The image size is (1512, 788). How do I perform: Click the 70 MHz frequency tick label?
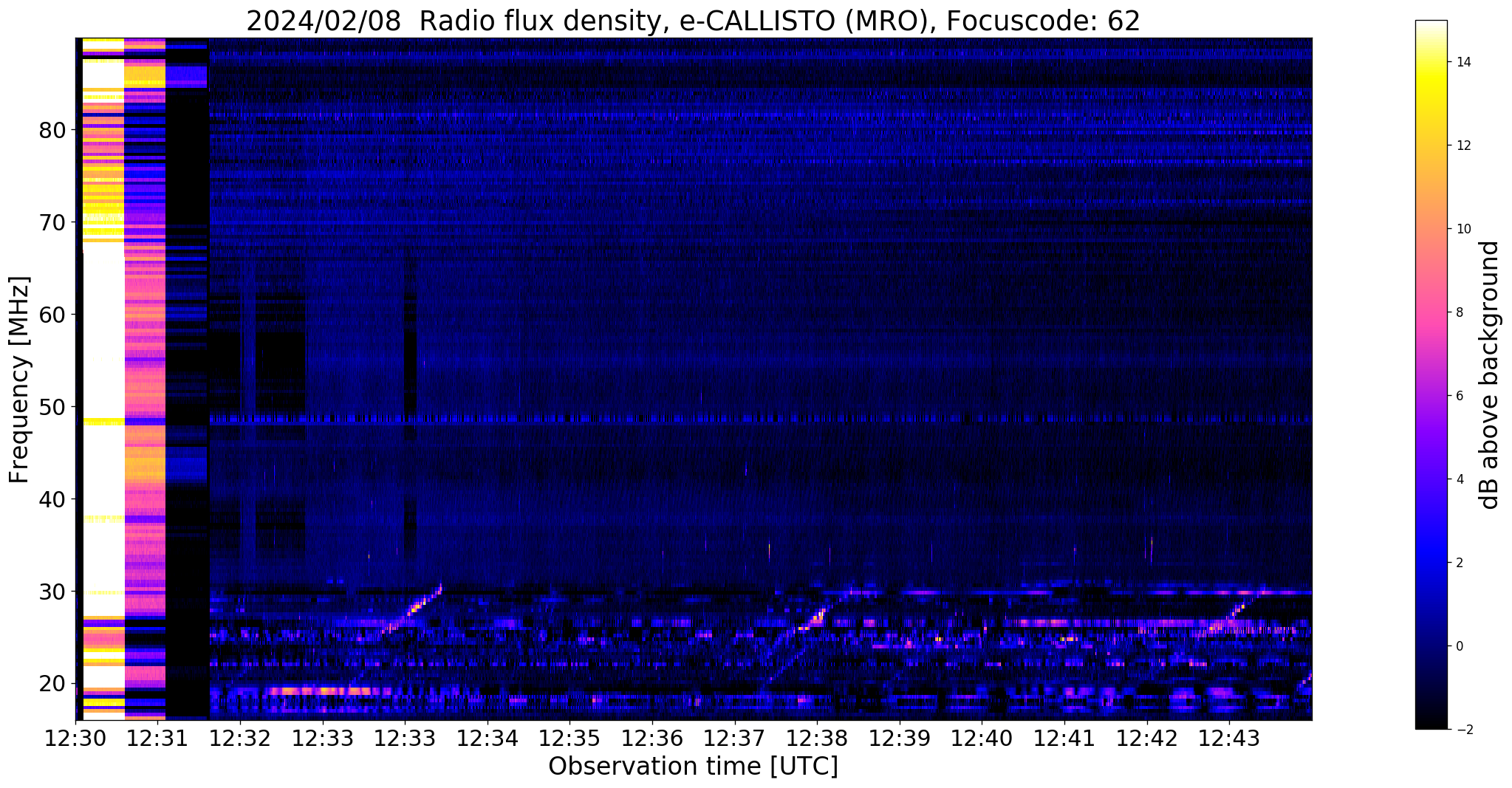click(x=52, y=222)
